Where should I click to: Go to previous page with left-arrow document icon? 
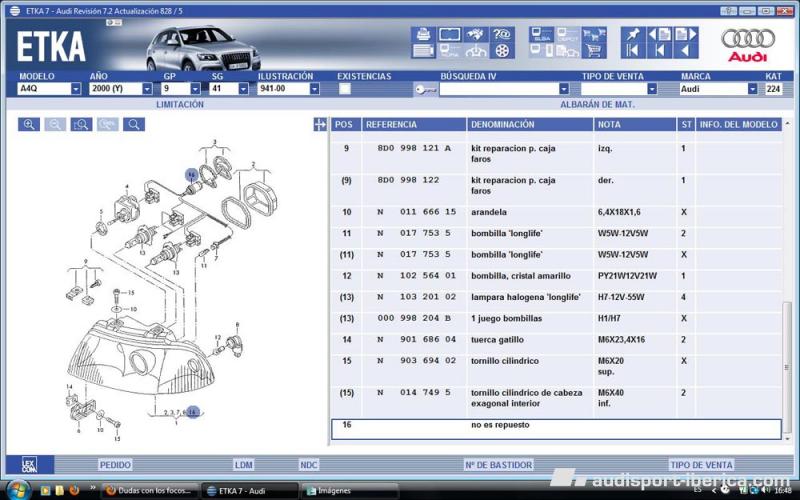659,35
